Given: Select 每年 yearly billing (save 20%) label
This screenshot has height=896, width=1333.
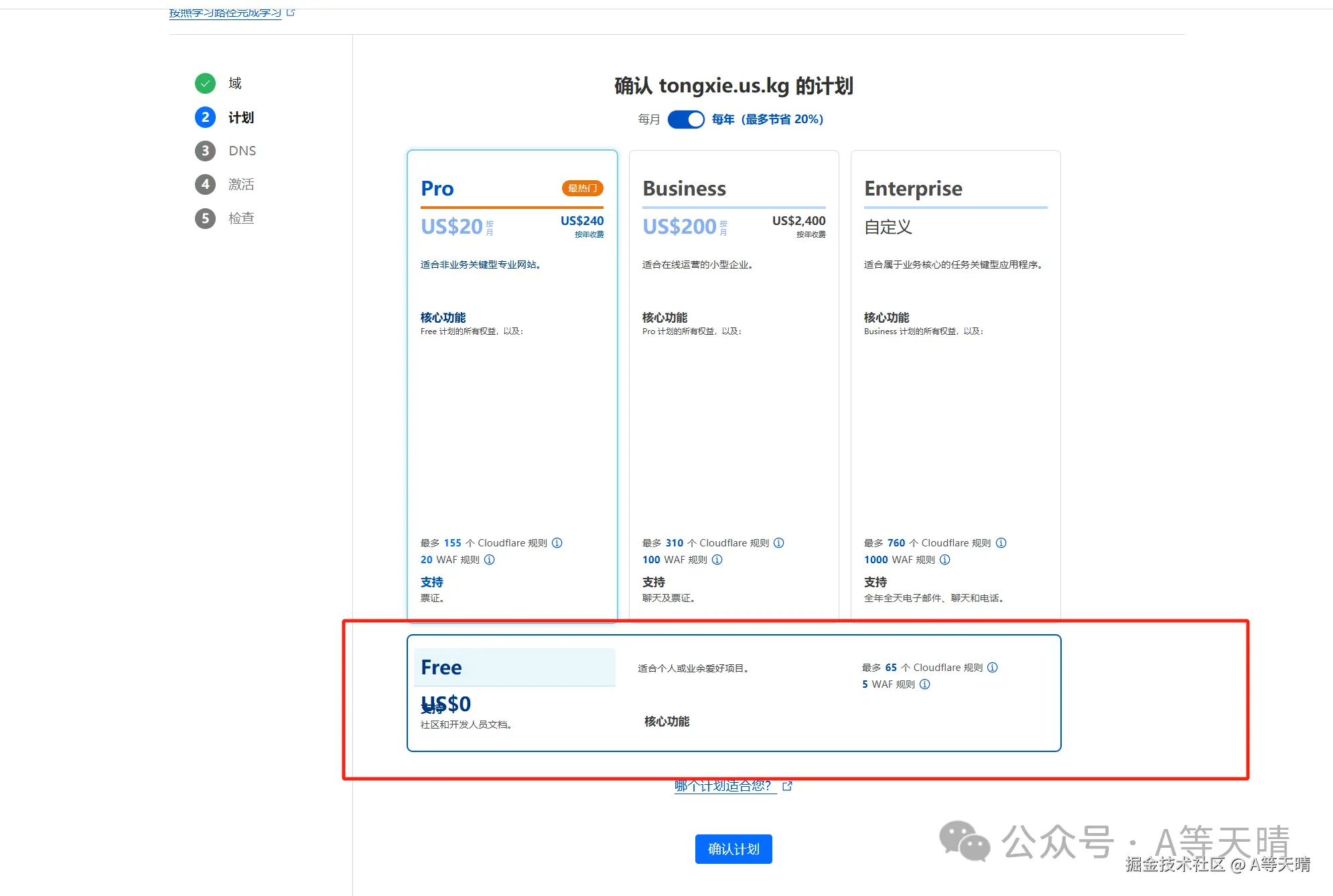Looking at the screenshot, I should 767,119.
